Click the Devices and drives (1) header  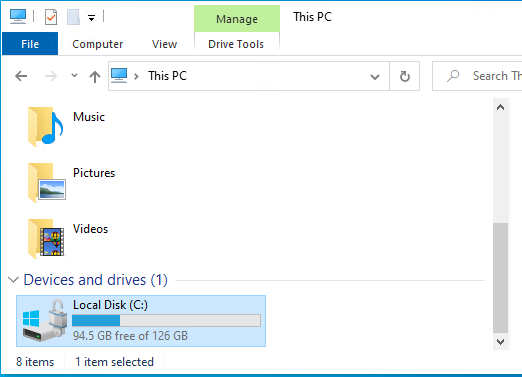tap(96, 280)
